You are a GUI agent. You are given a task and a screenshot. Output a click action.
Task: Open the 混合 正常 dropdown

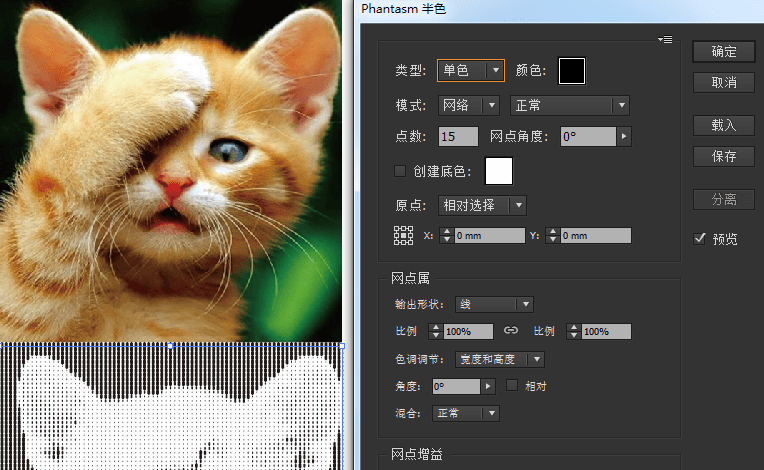(x=466, y=414)
